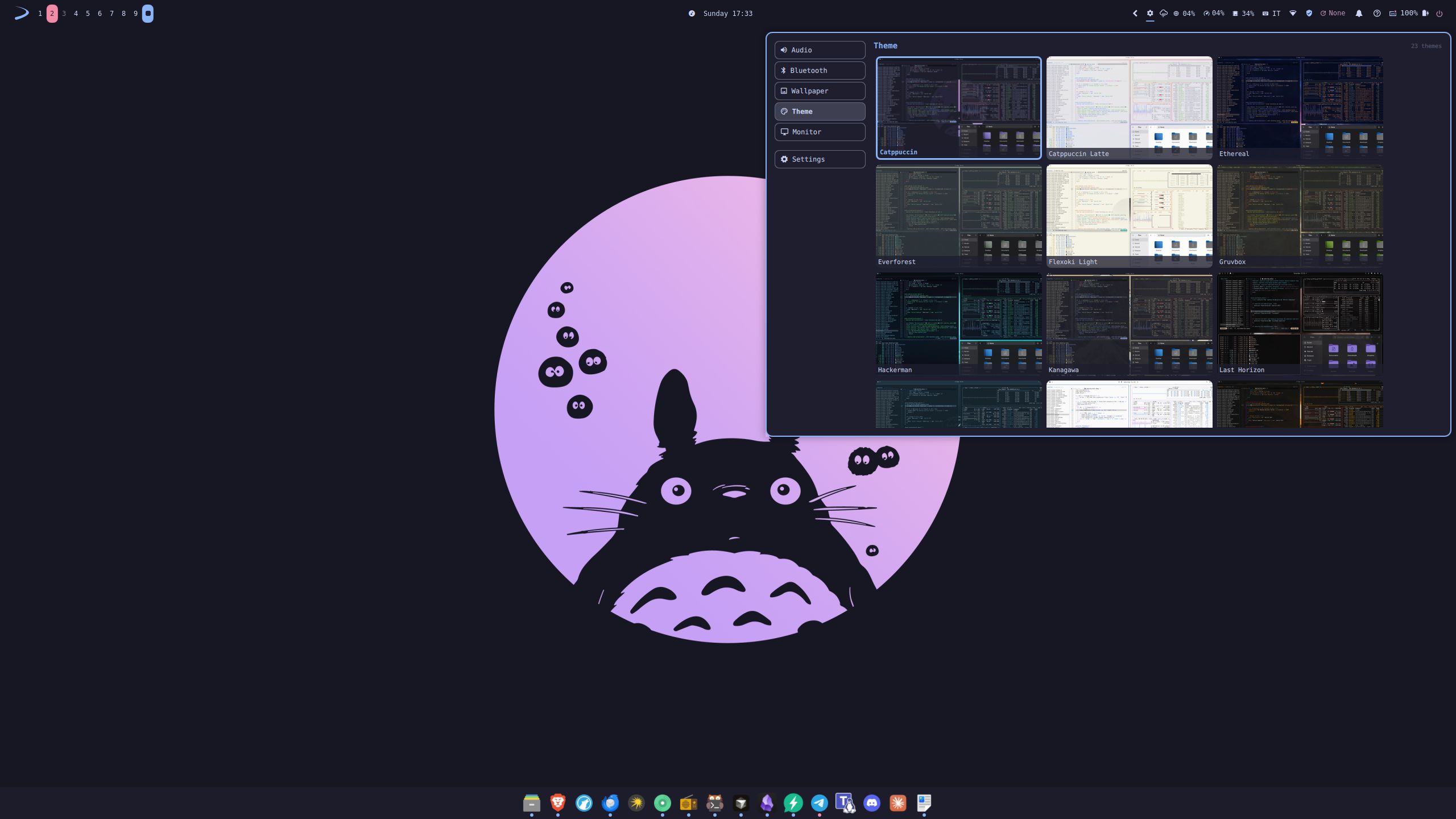Open the weather rain cloud icon
Screen dimensions: 1456x819
1164,13
